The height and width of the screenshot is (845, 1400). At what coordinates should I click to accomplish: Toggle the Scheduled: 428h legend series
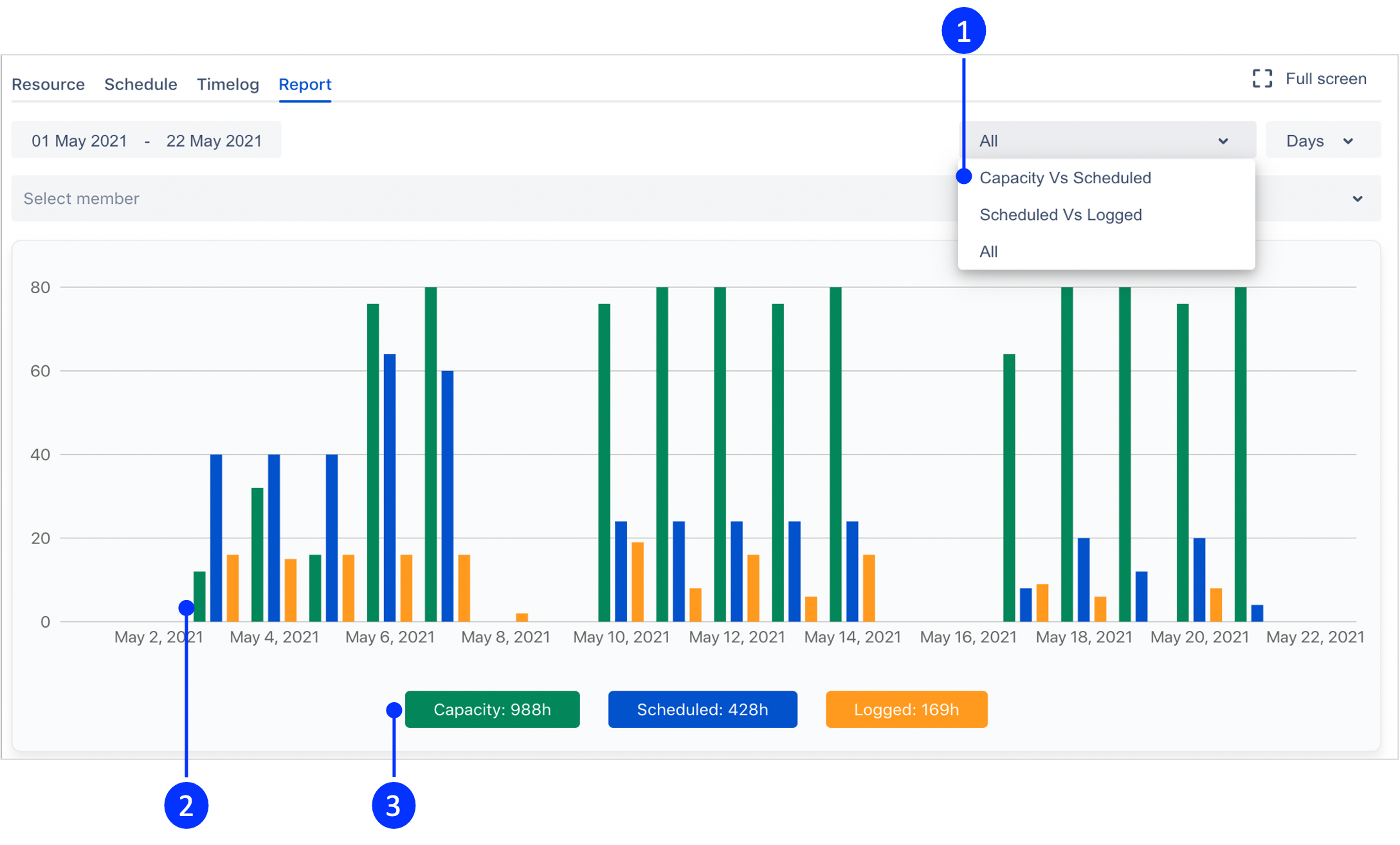(702, 709)
